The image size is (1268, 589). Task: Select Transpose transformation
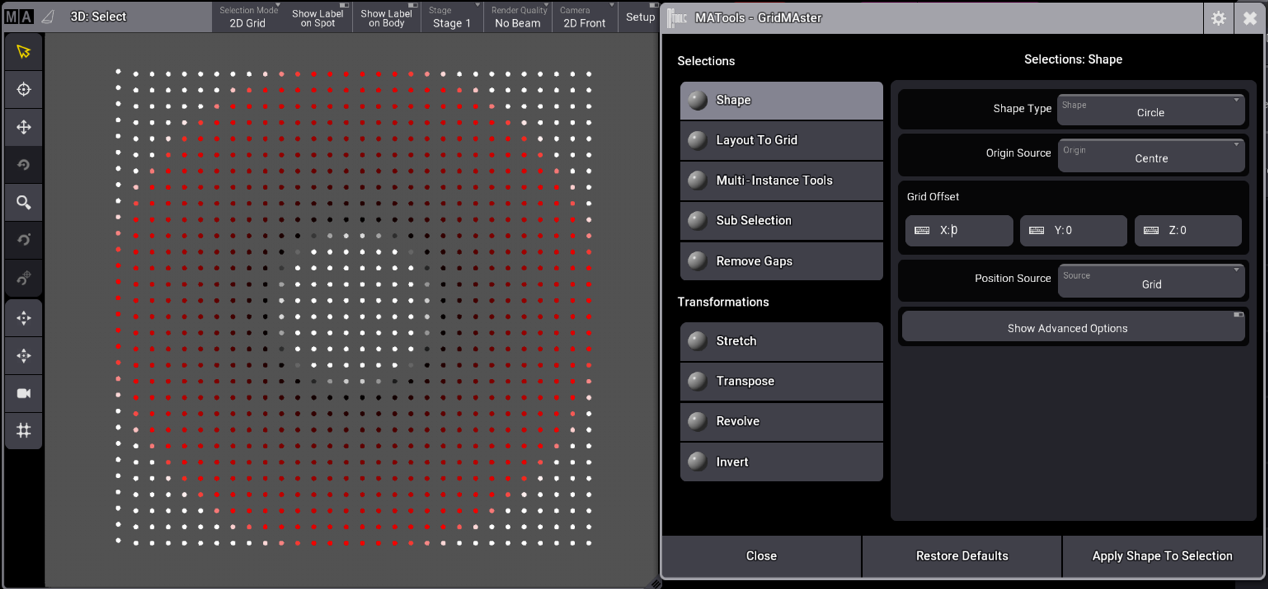tap(781, 381)
